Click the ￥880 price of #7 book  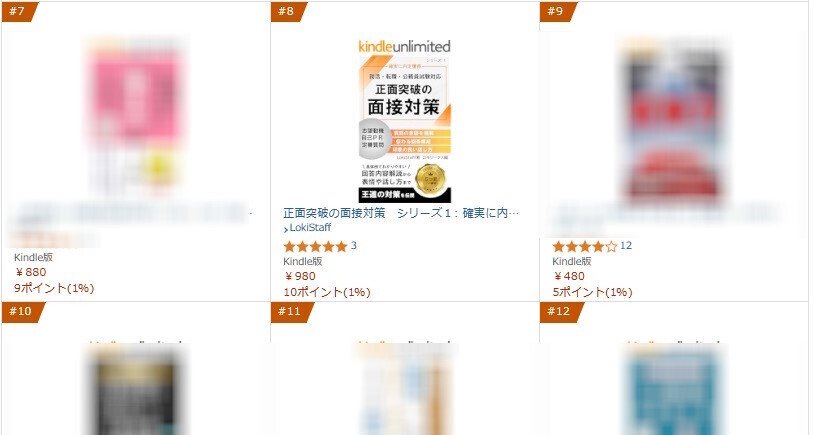30,272
